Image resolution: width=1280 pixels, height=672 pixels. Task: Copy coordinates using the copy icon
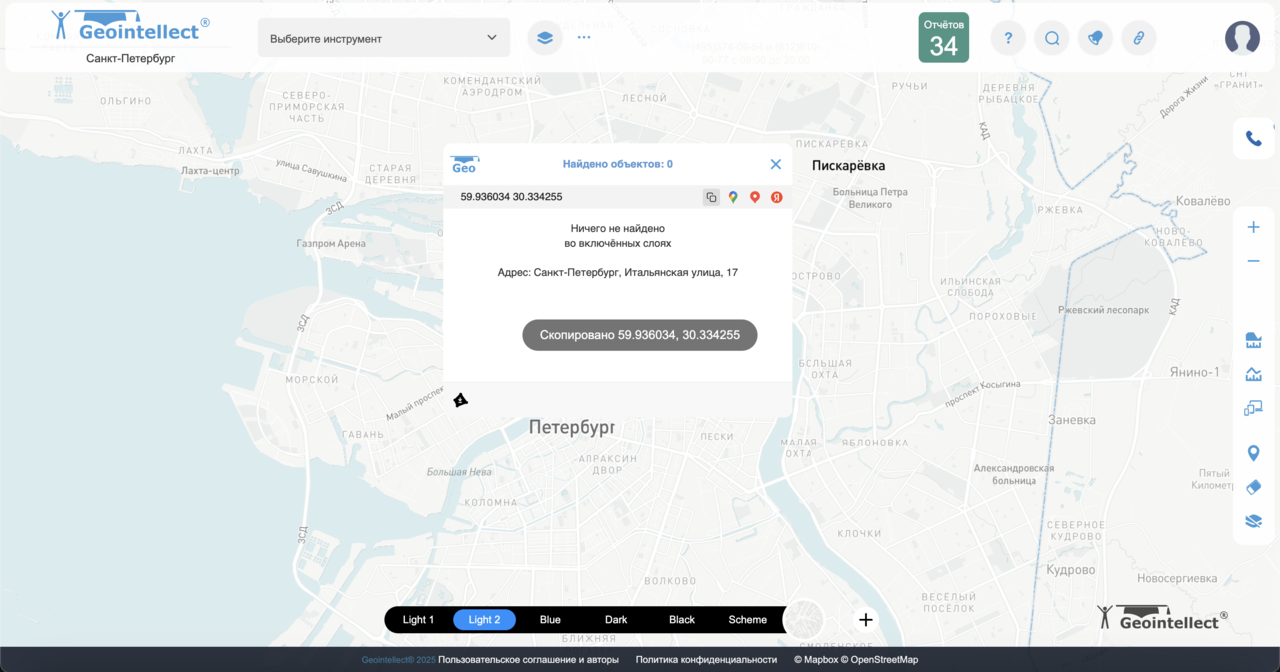tap(711, 197)
